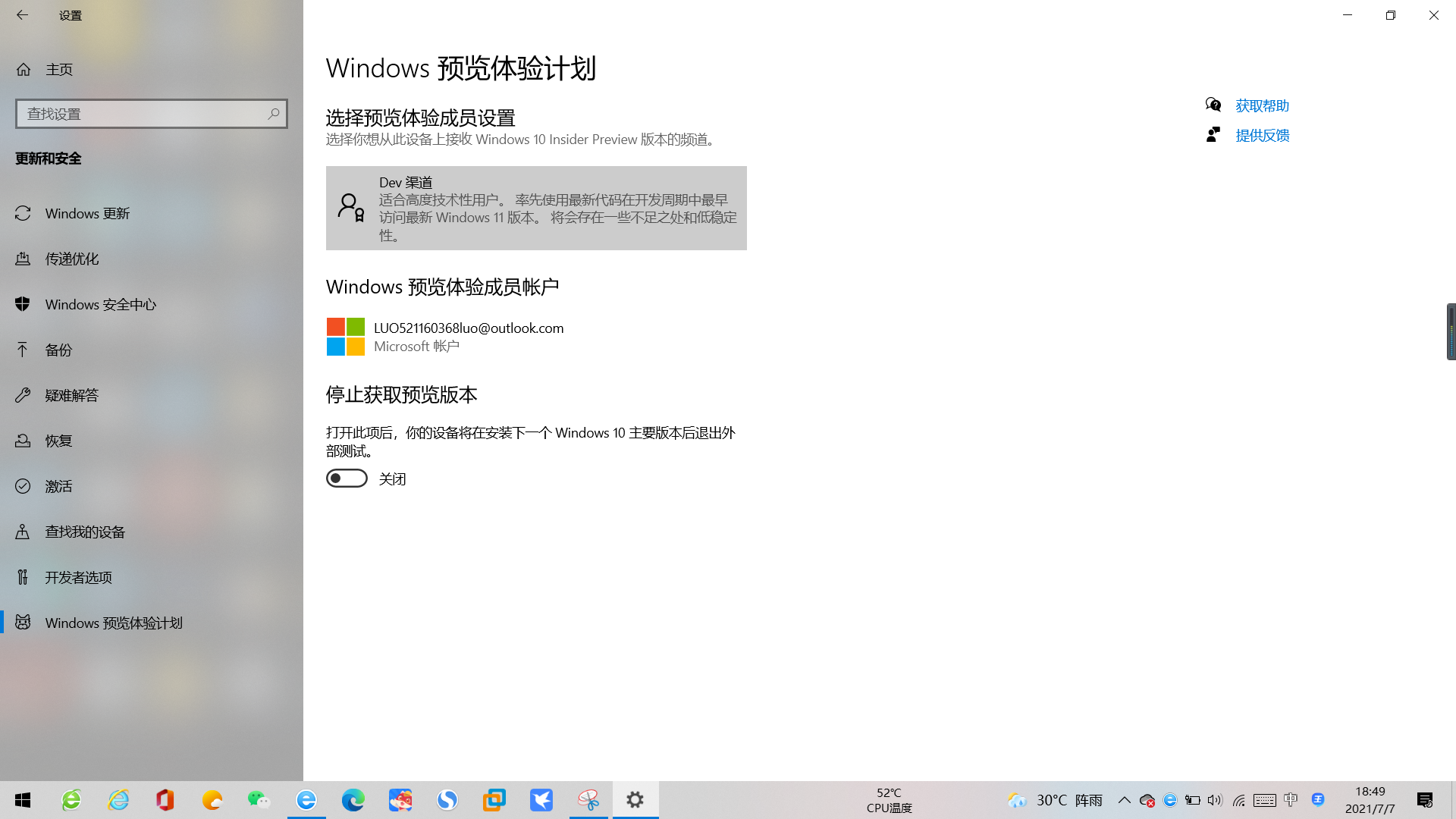Open the 30°C 阵雨 weather widget
Screen dimensions: 1456x819
click(1056, 800)
